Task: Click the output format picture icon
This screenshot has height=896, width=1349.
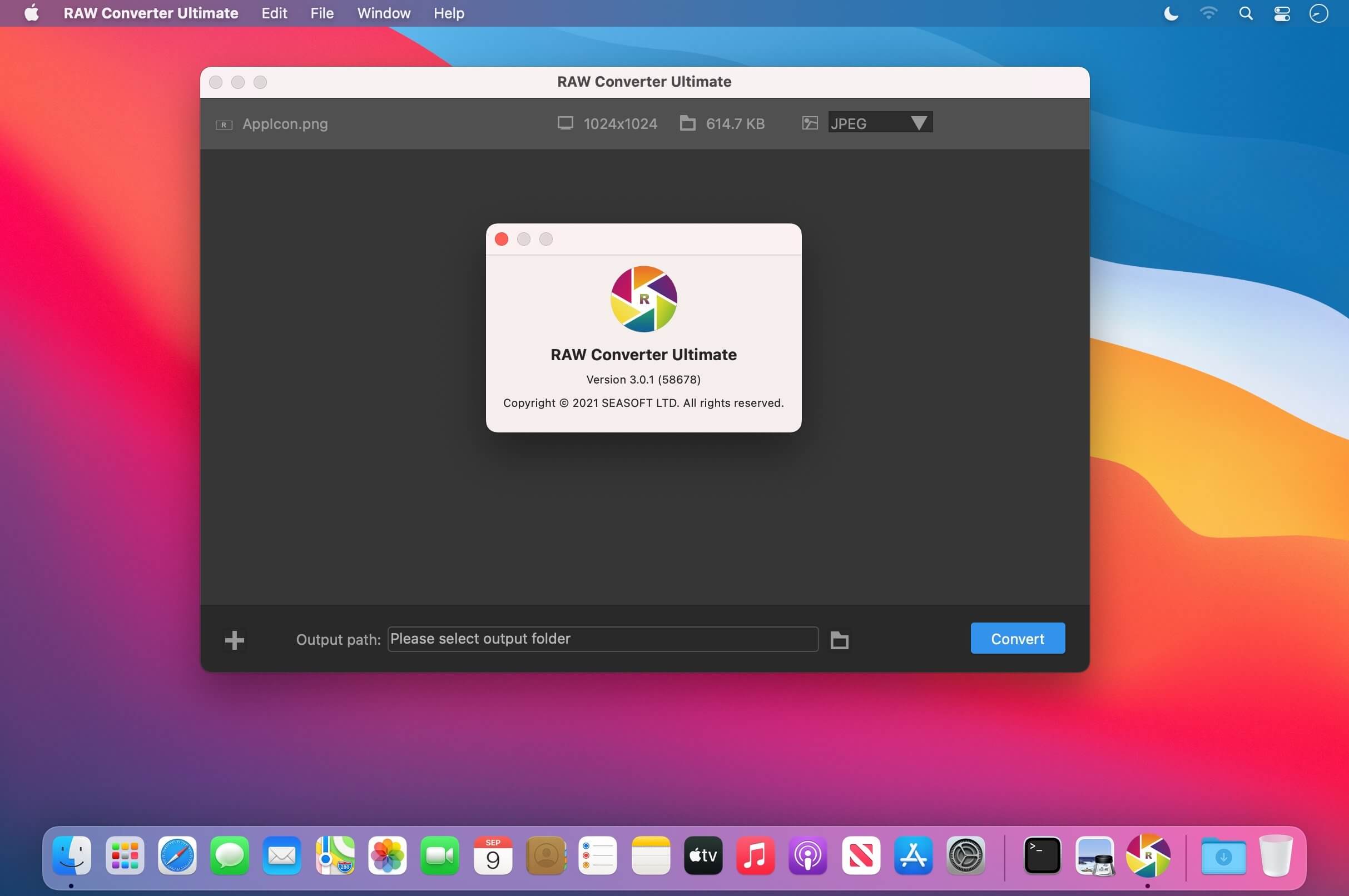Action: pyautogui.click(x=810, y=123)
